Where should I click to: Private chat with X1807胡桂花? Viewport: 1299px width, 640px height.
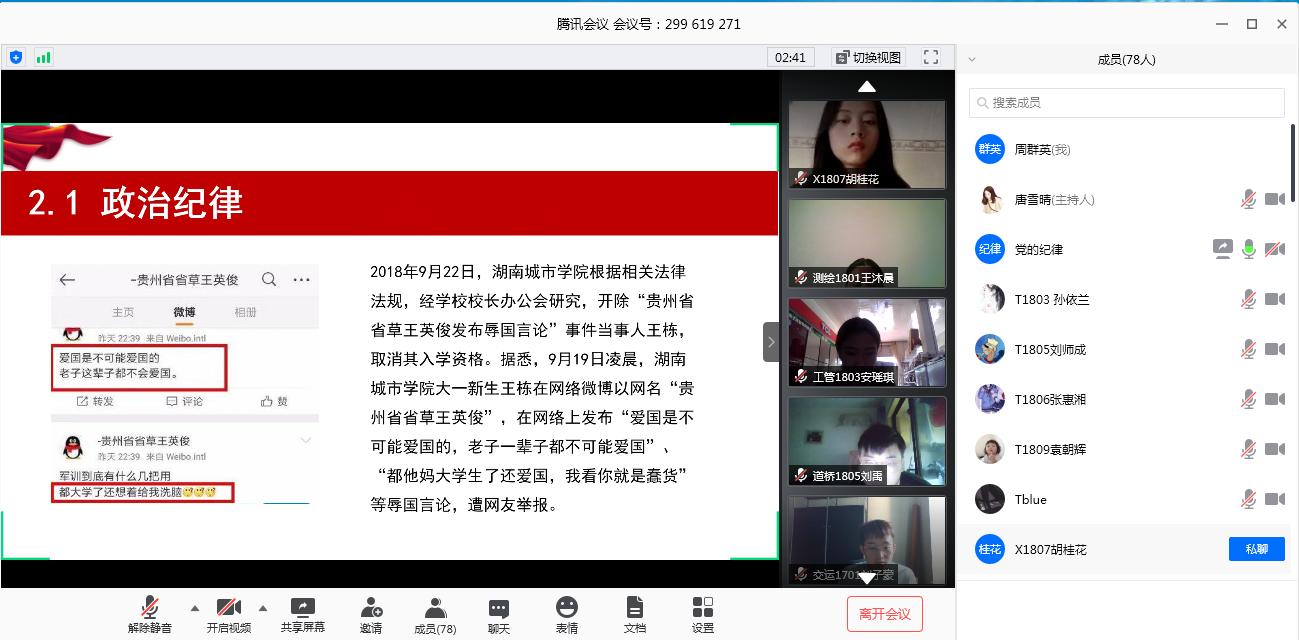pos(1256,549)
